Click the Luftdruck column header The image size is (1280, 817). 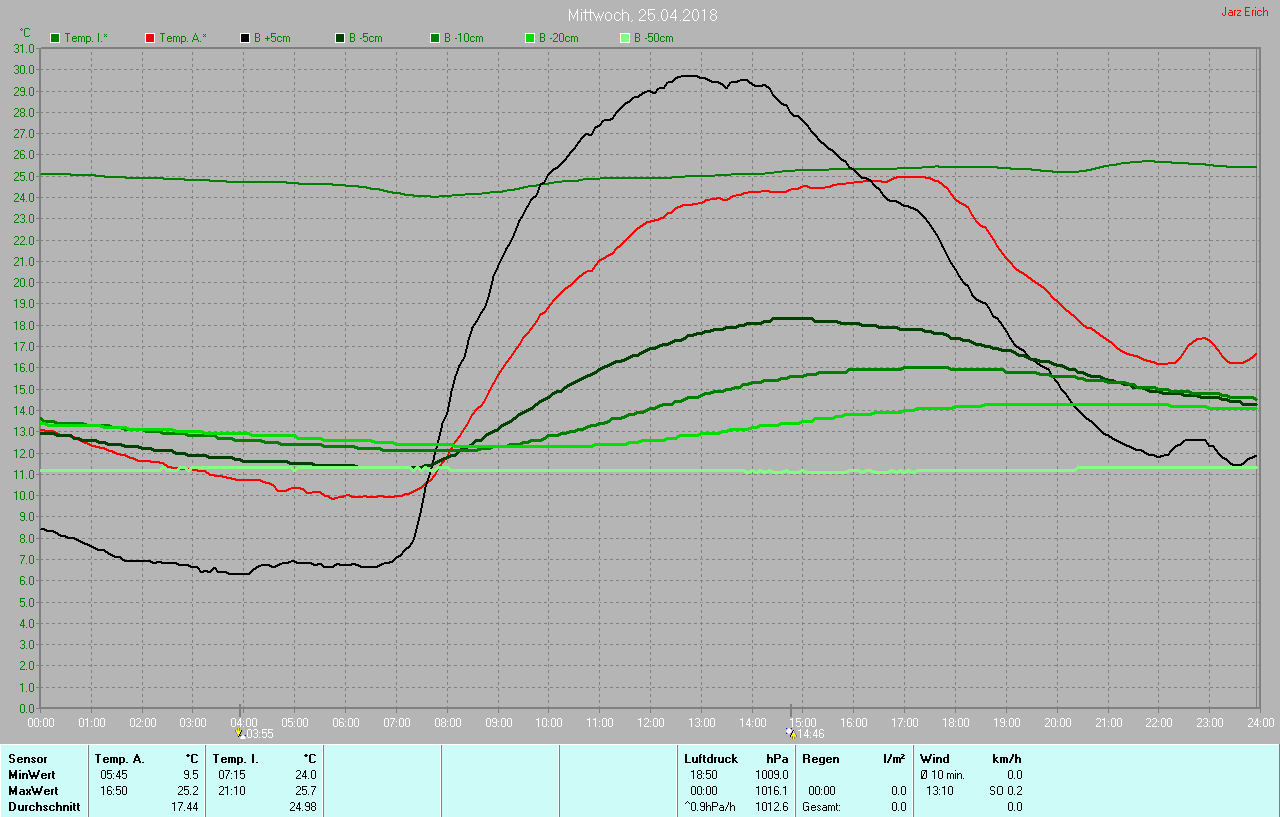(x=711, y=759)
